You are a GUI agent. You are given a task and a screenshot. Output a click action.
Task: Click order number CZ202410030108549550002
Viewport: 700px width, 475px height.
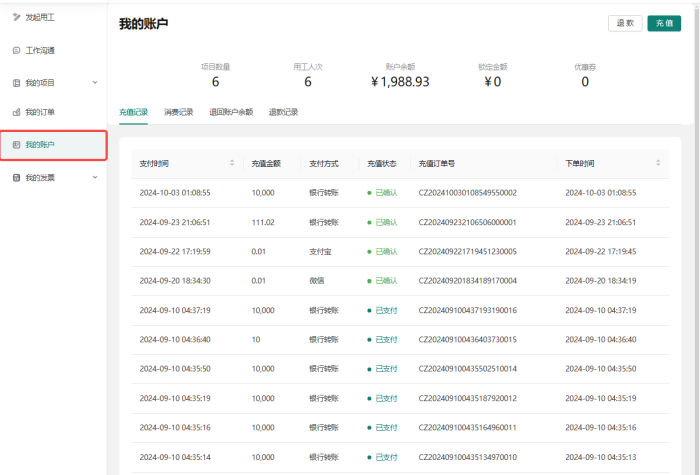[467, 193]
